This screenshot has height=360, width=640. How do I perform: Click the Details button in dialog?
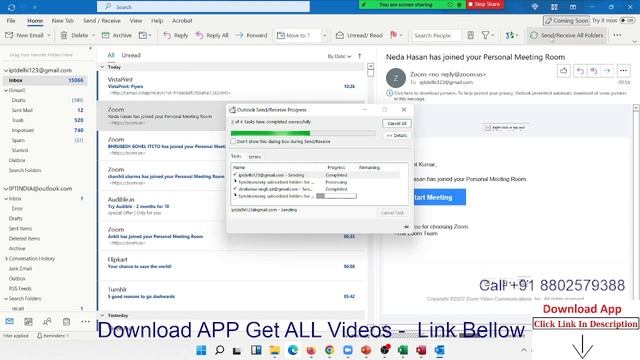[x=397, y=135]
